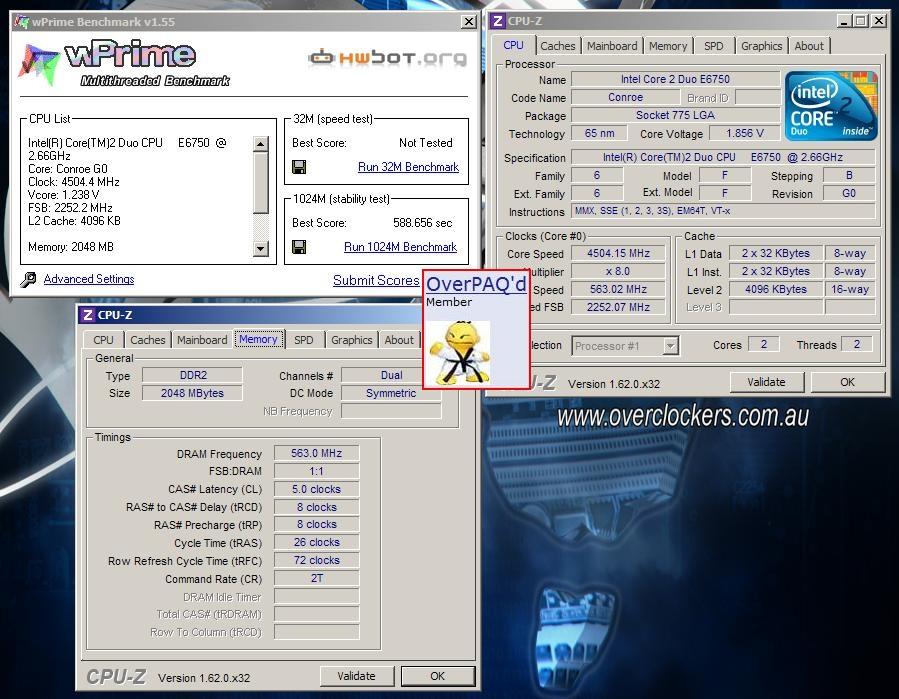Image resolution: width=899 pixels, height=699 pixels.
Task: Open About tab in right CPU-Z window
Action: (809, 46)
